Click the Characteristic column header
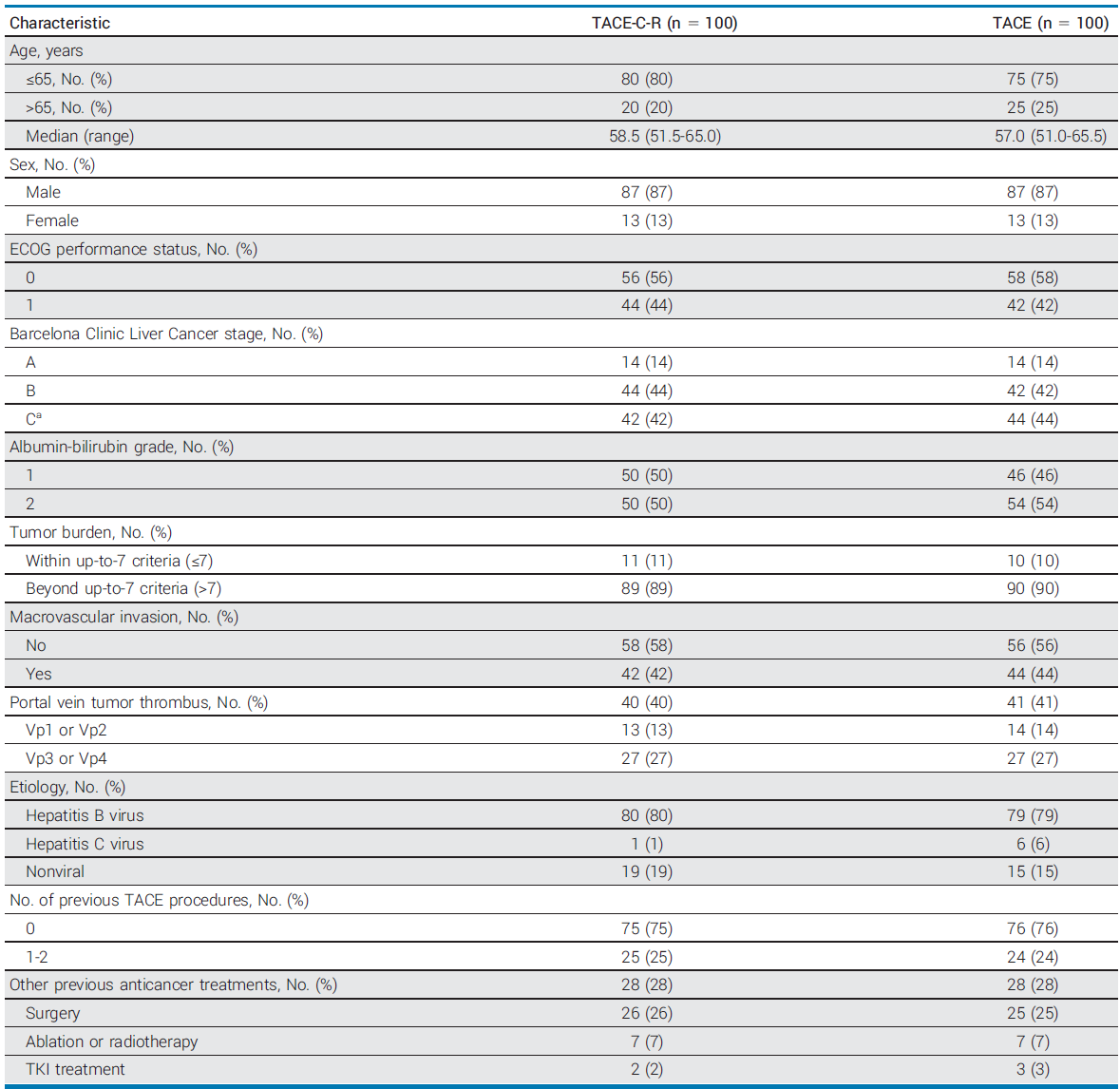The height and width of the screenshot is (1089, 1120). pos(60,23)
